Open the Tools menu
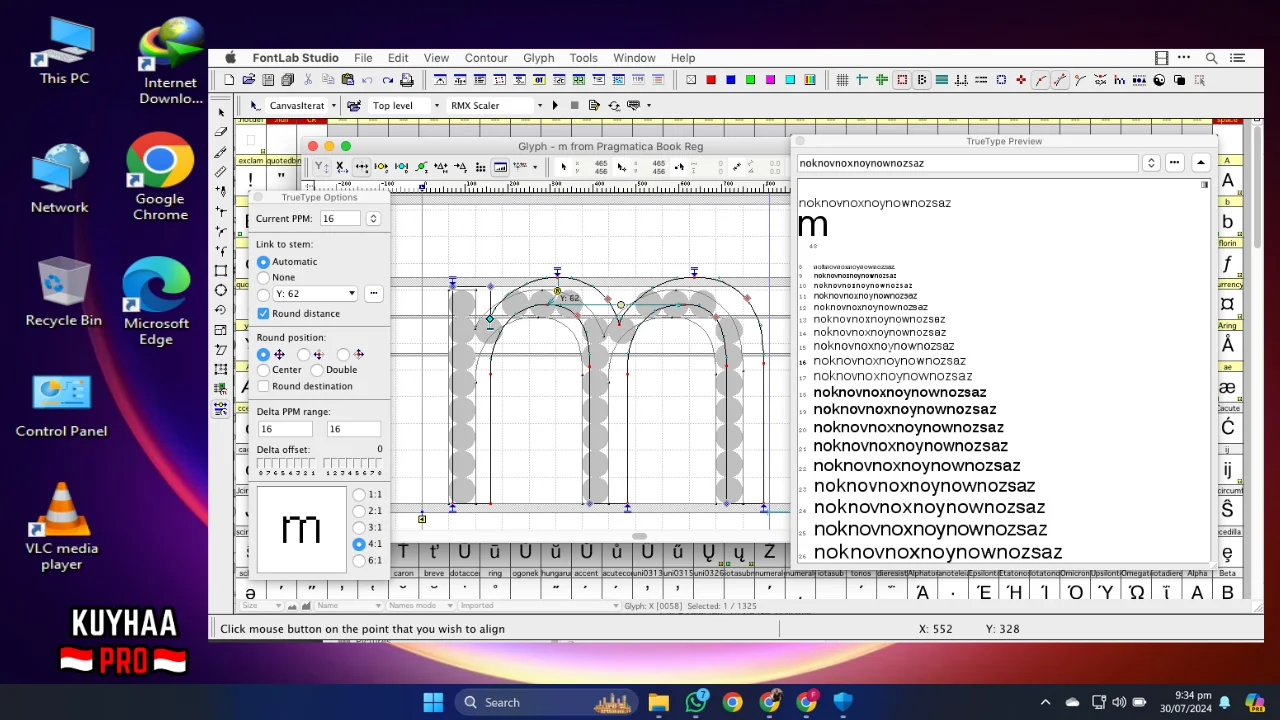This screenshot has width=1280, height=720. click(583, 58)
